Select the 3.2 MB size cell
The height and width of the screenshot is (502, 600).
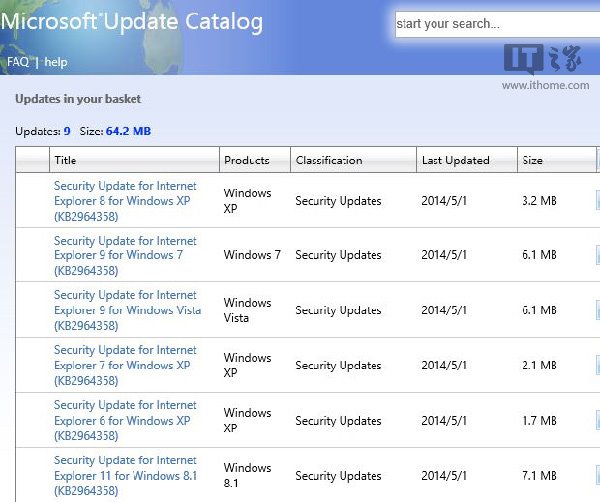540,201
